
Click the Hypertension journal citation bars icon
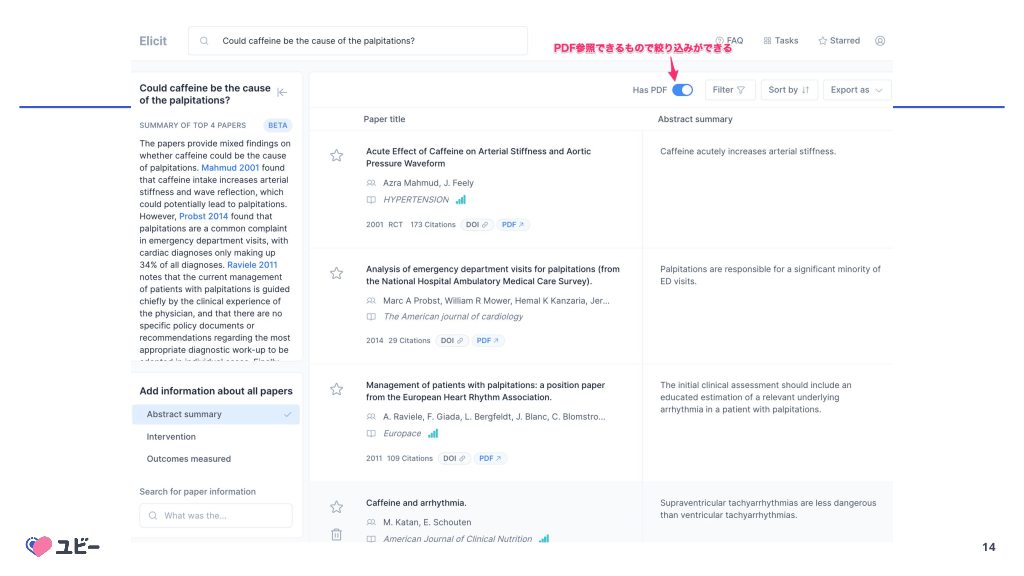[461, 200]
